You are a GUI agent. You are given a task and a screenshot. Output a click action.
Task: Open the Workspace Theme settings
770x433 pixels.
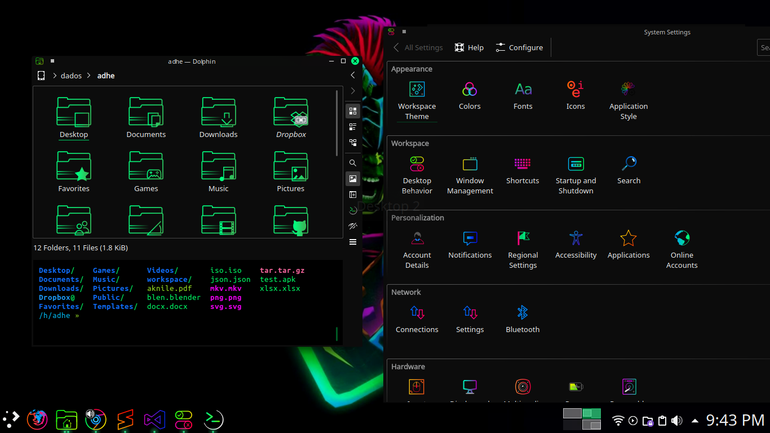416,101
